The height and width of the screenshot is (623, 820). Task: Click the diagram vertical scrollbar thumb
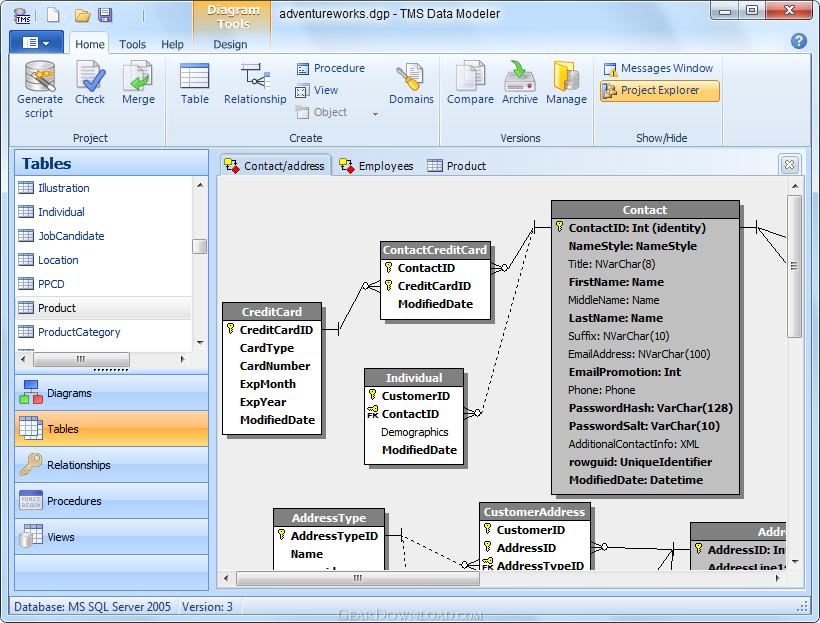[794, 266]
